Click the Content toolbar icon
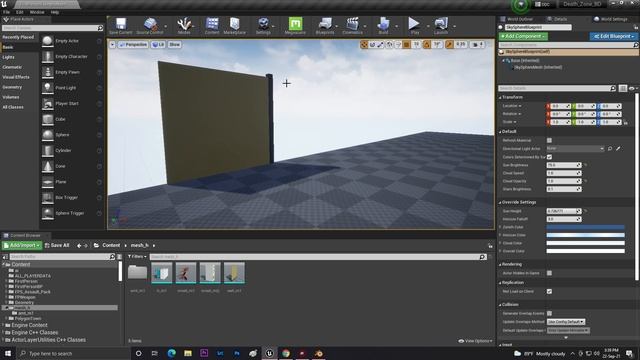This screenshot has height=360, width=640. click(212, 24)
